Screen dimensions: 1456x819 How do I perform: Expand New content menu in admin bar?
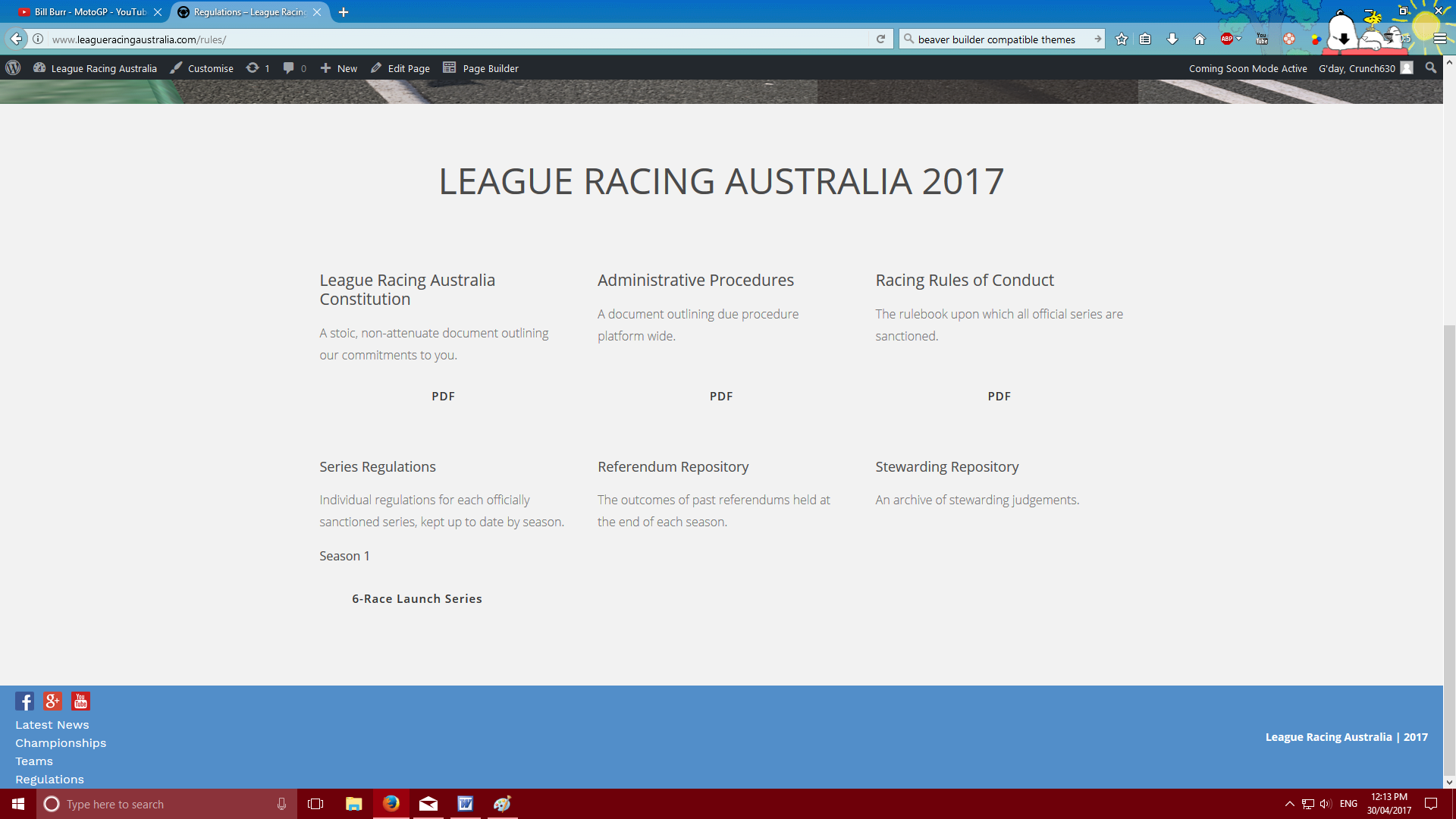pos(338,68)
